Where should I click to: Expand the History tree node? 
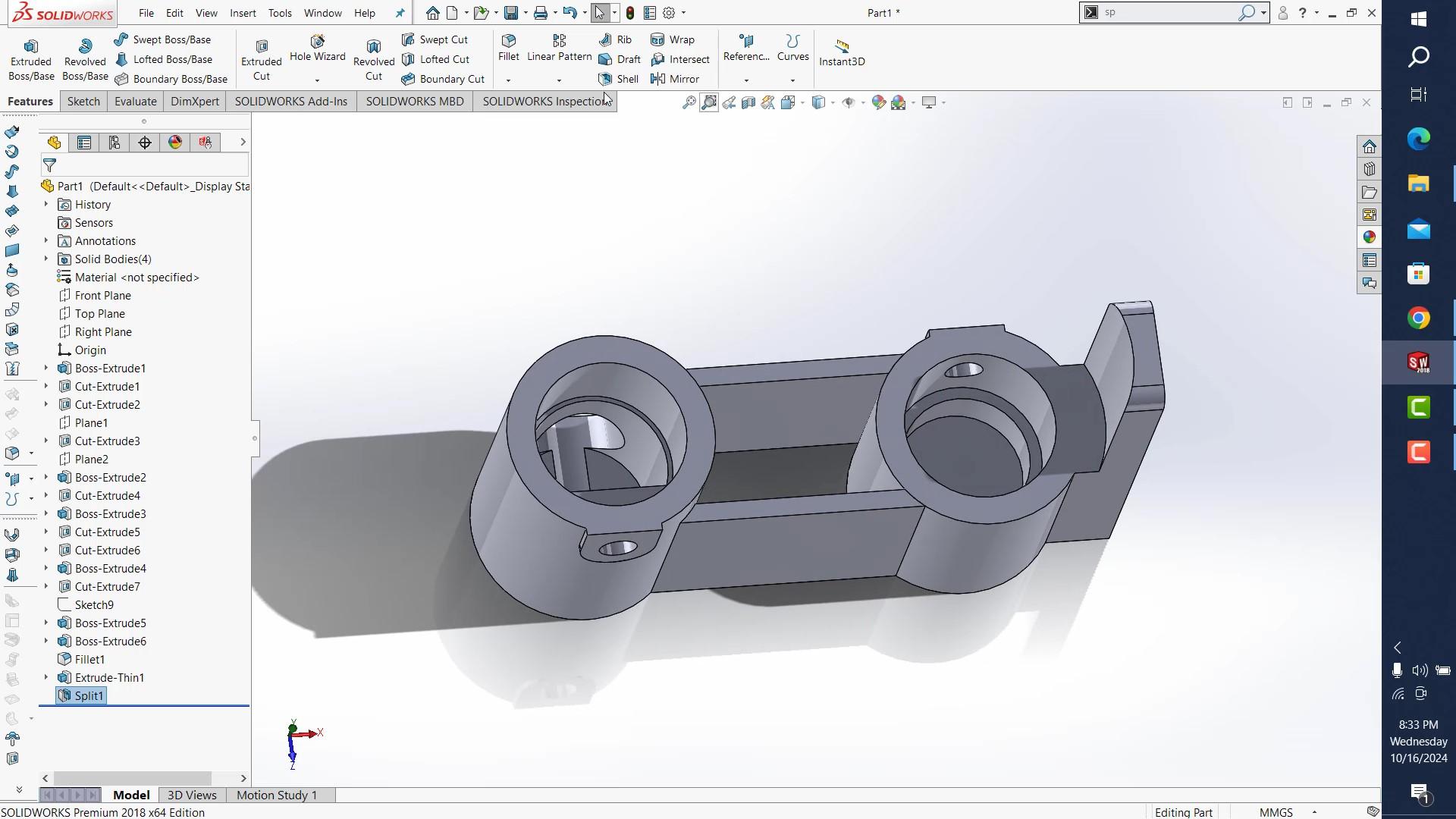(x=45, y=204)
